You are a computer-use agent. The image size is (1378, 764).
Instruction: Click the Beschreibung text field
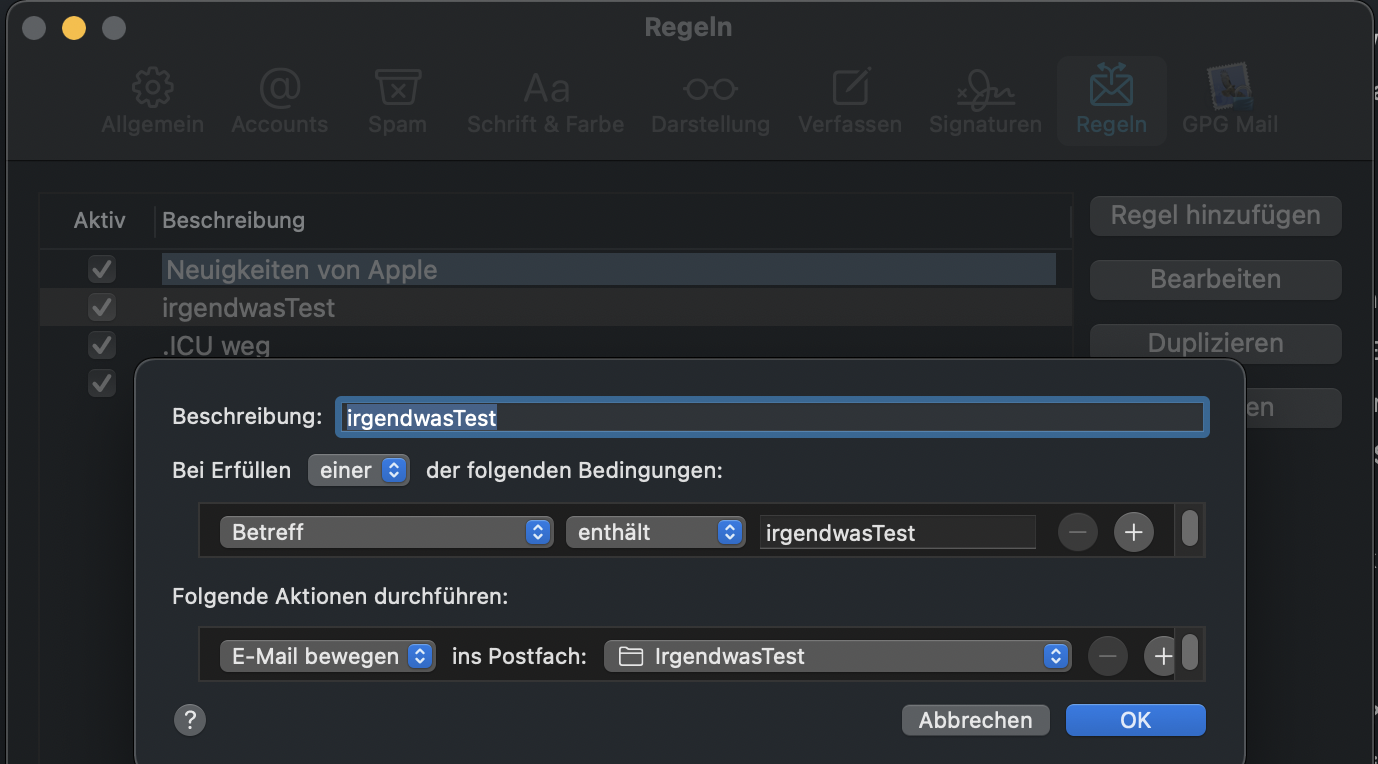771,417
